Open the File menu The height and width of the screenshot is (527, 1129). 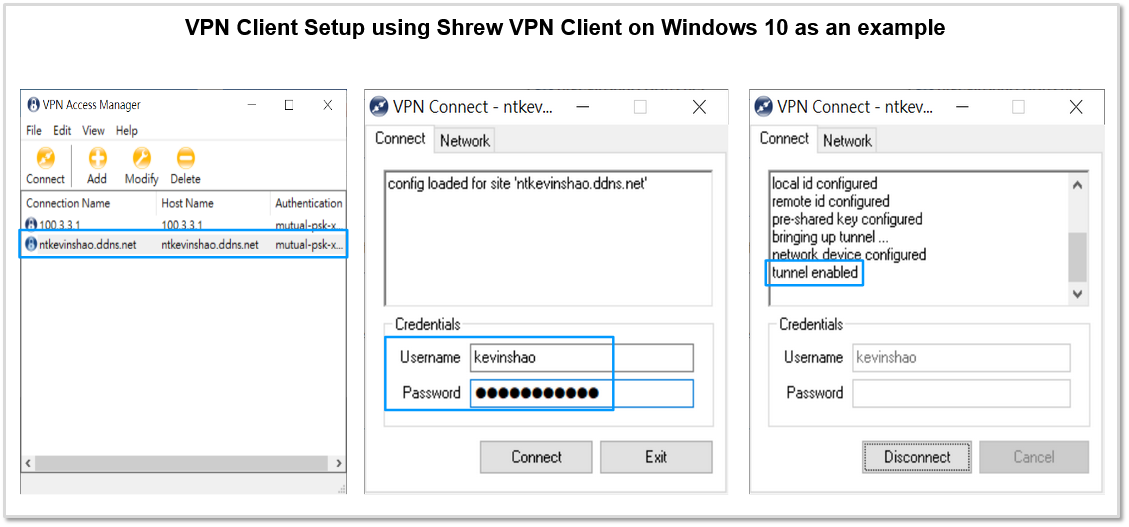pos(34,131)
